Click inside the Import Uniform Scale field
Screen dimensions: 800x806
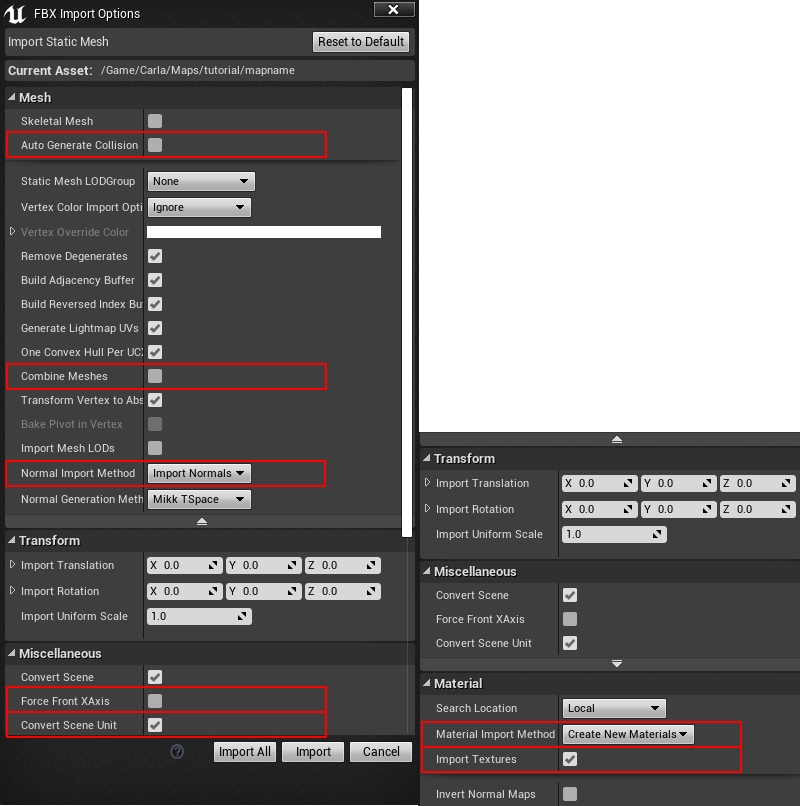190,616
